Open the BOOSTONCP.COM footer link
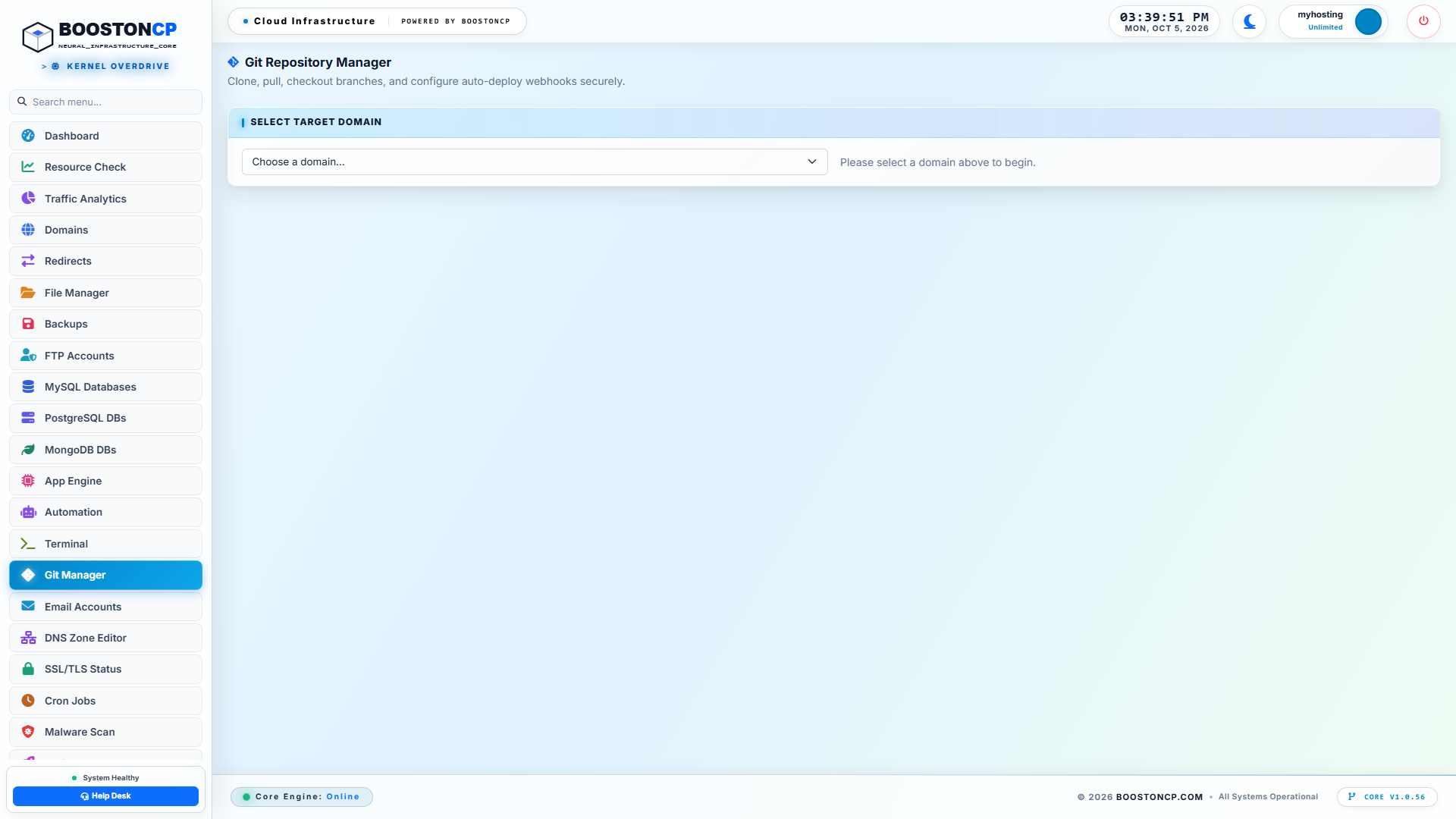Screen dimensions: 1456x819 click(1159, 797)
